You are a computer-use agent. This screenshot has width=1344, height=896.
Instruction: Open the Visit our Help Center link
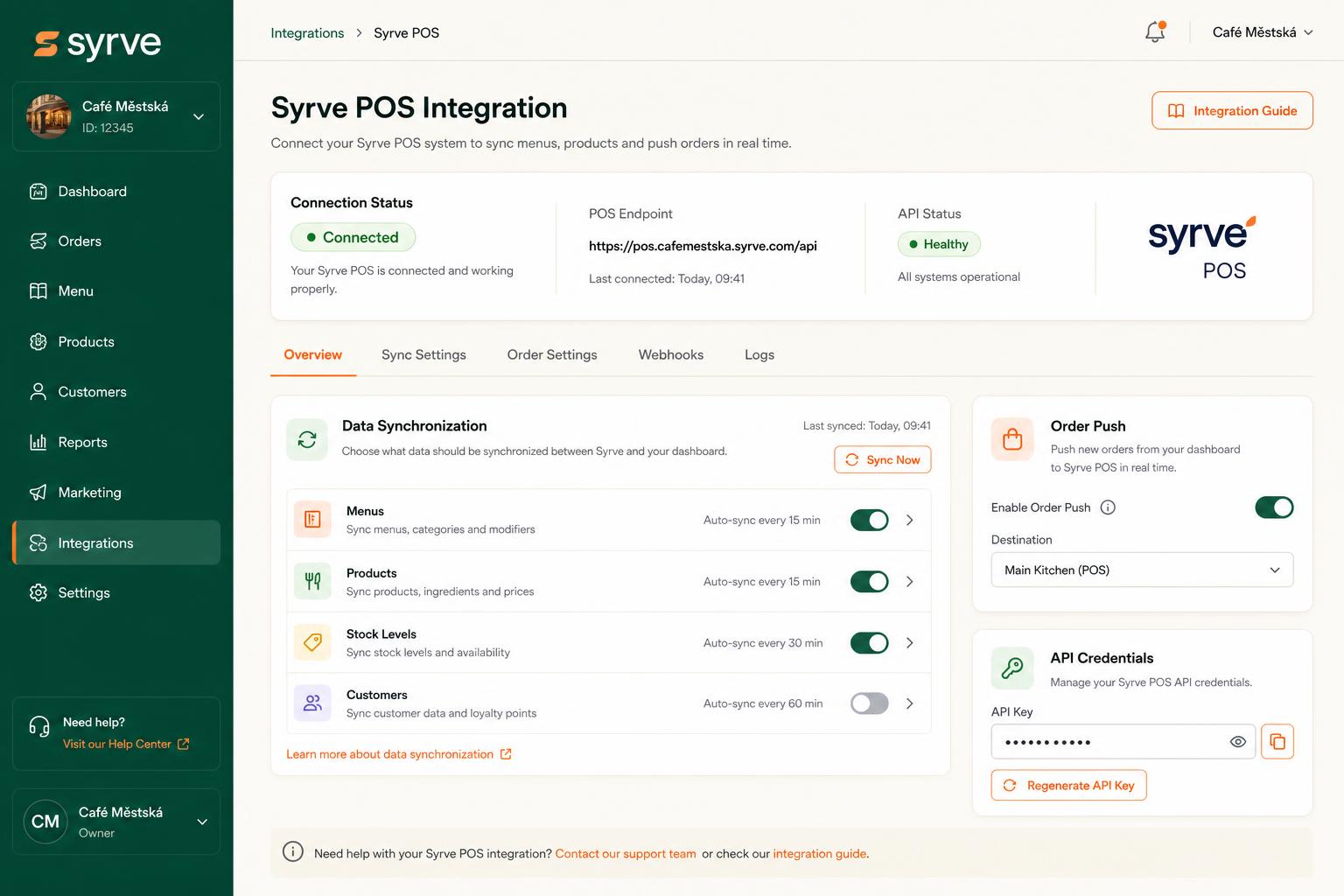126,745
